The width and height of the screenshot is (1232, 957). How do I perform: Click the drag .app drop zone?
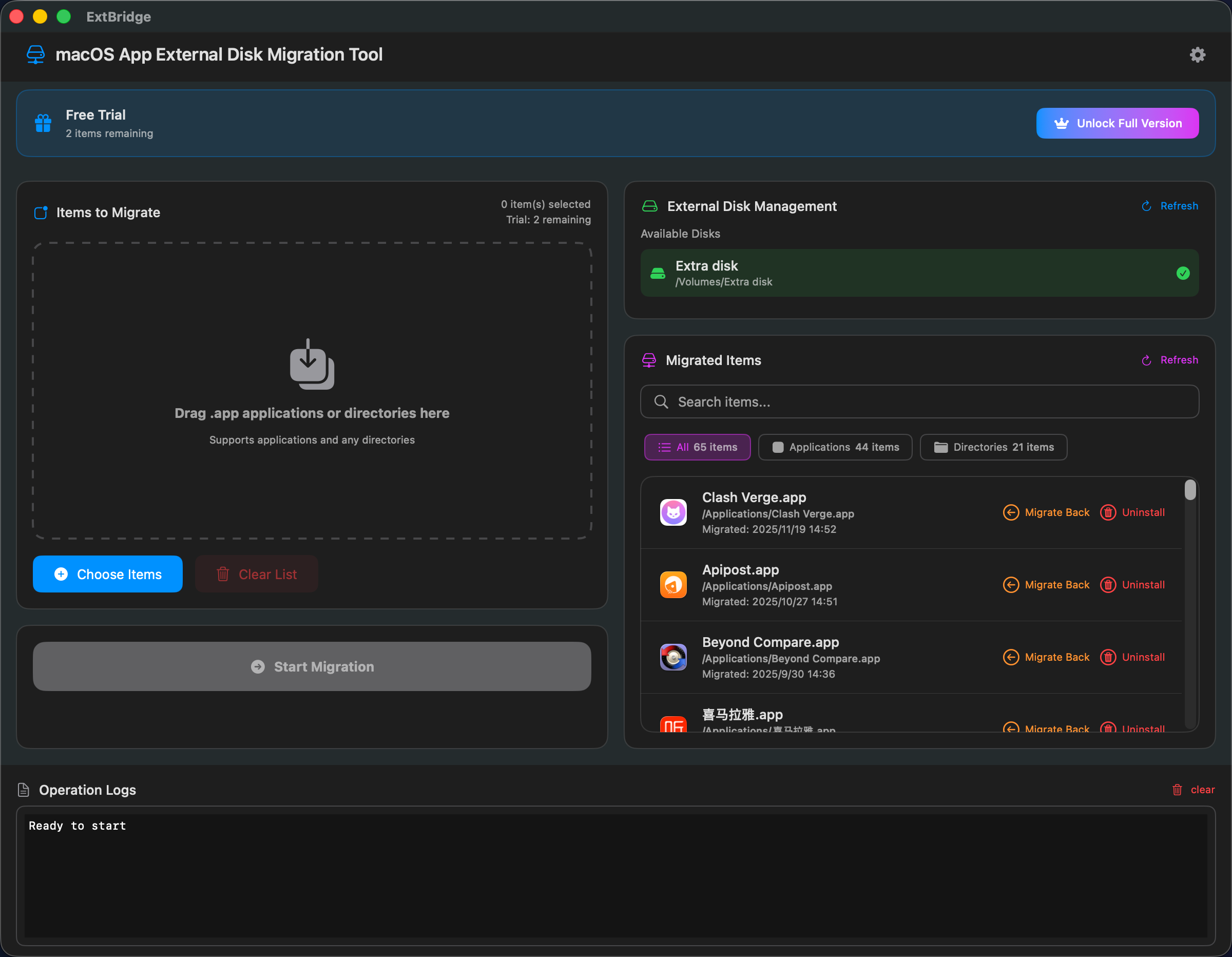(x=312, y=391)
